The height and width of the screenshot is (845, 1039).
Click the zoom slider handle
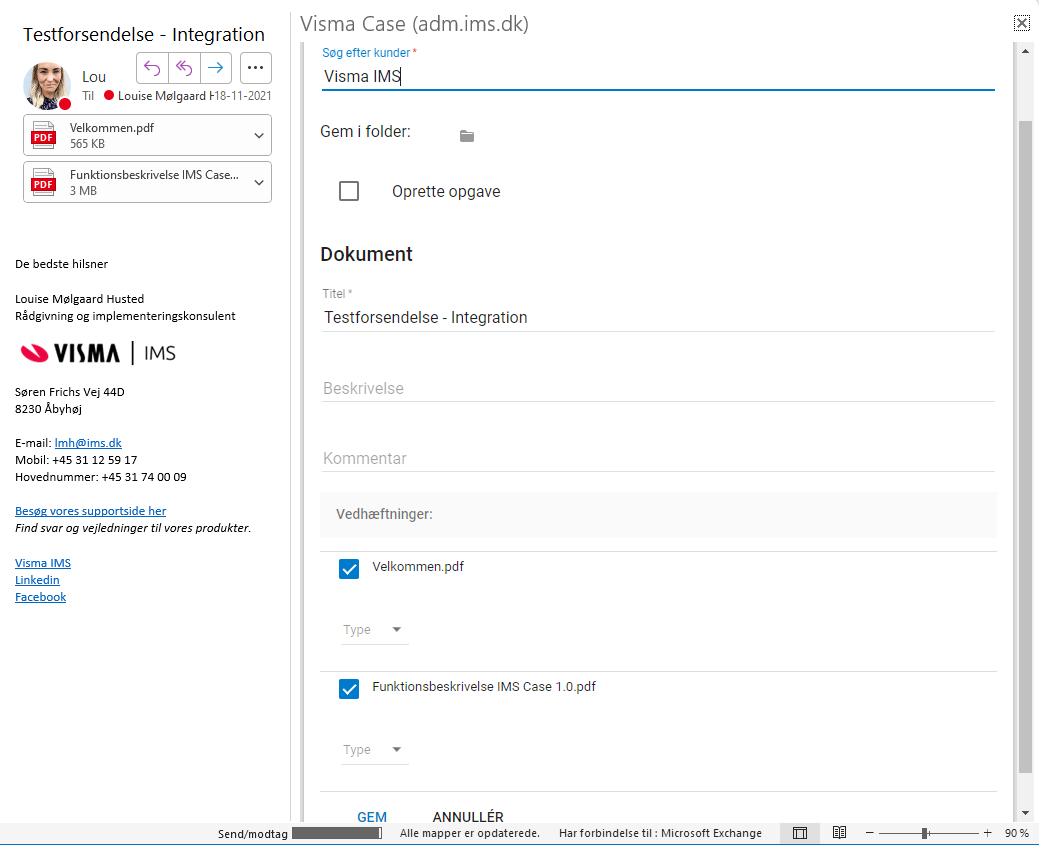924,833
